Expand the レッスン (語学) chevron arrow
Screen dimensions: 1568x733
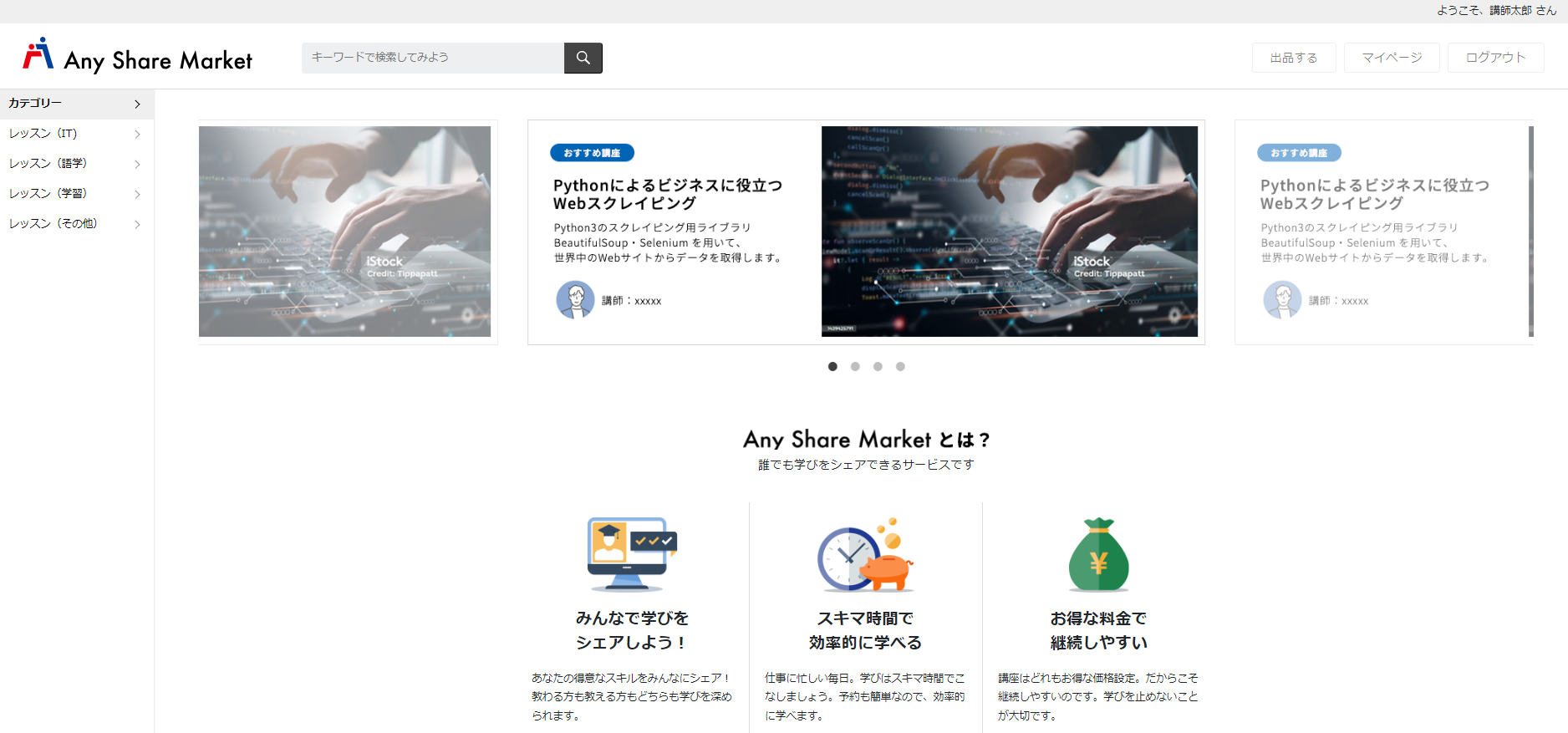(137, 164)
